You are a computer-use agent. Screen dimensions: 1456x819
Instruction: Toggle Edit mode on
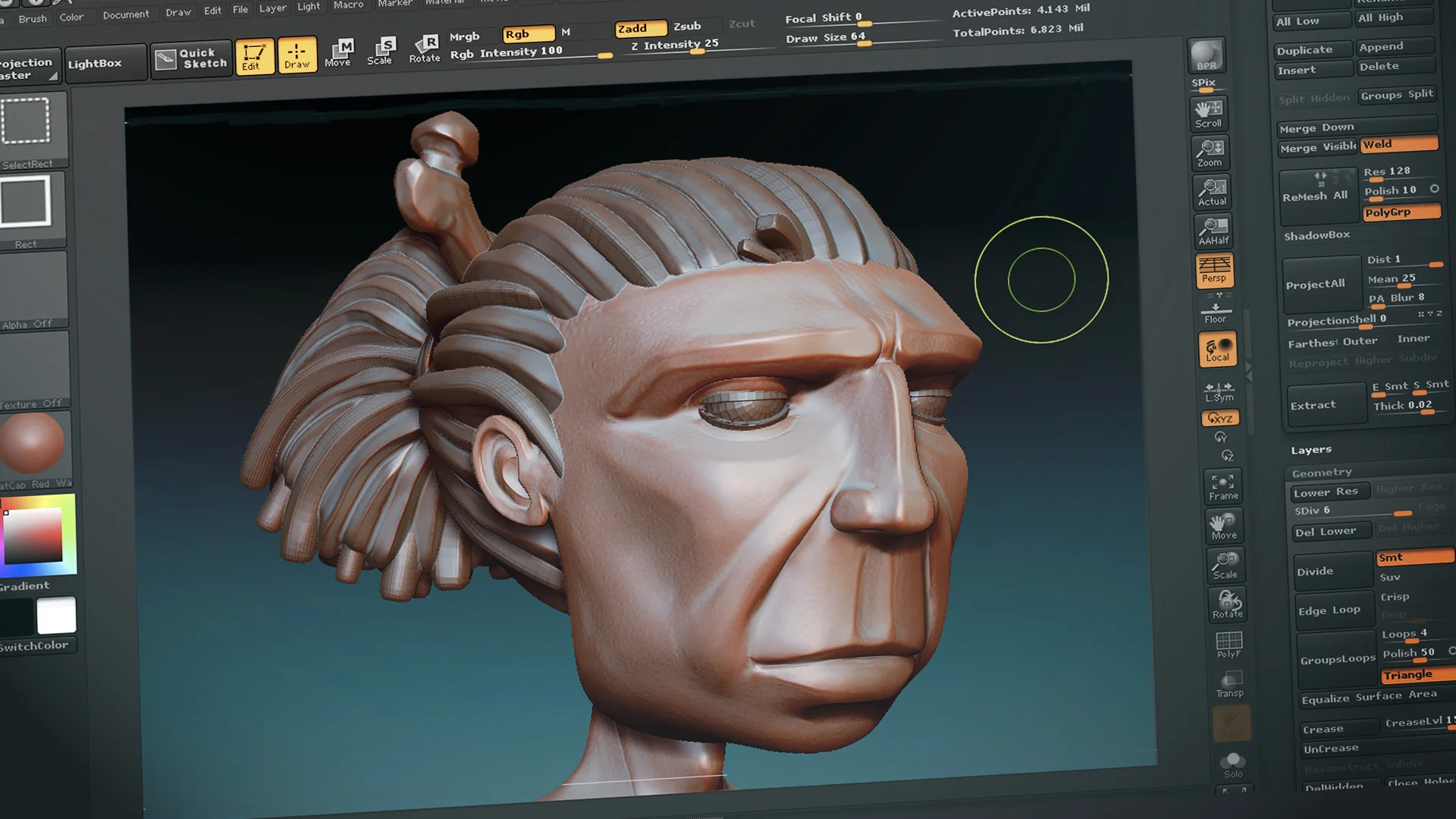(254, 55)
